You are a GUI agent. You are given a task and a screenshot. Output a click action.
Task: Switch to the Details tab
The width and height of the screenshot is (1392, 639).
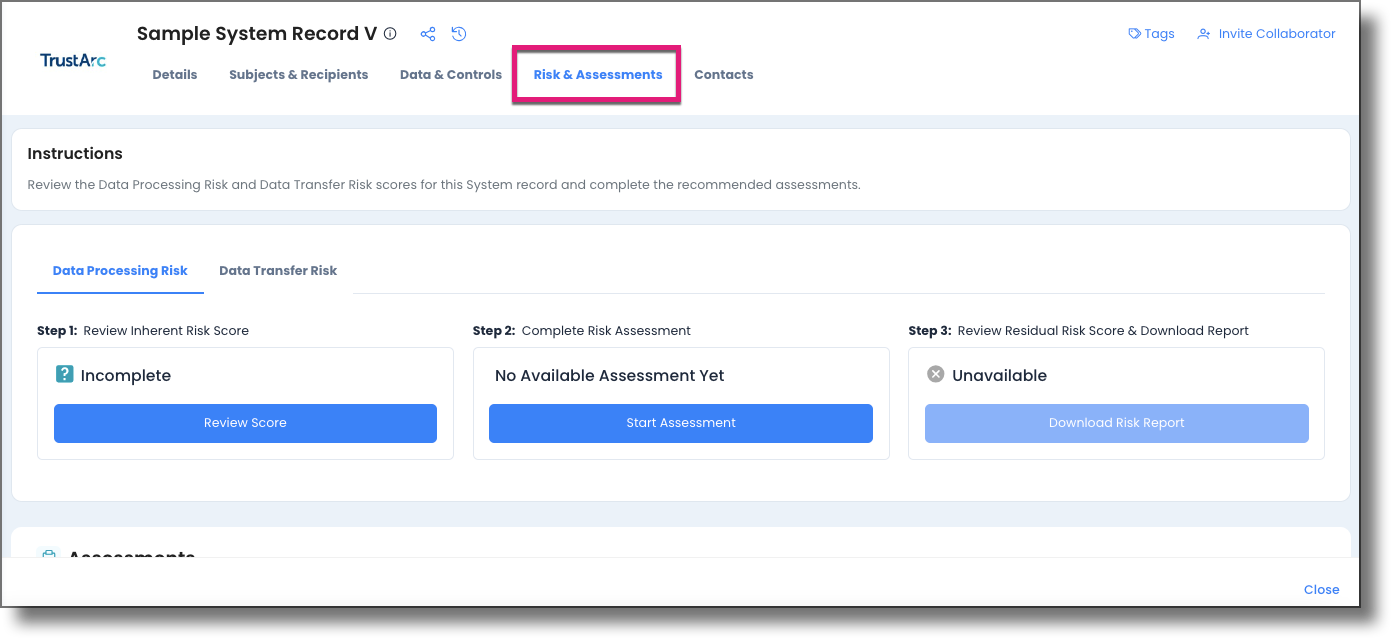coord(175,74)
